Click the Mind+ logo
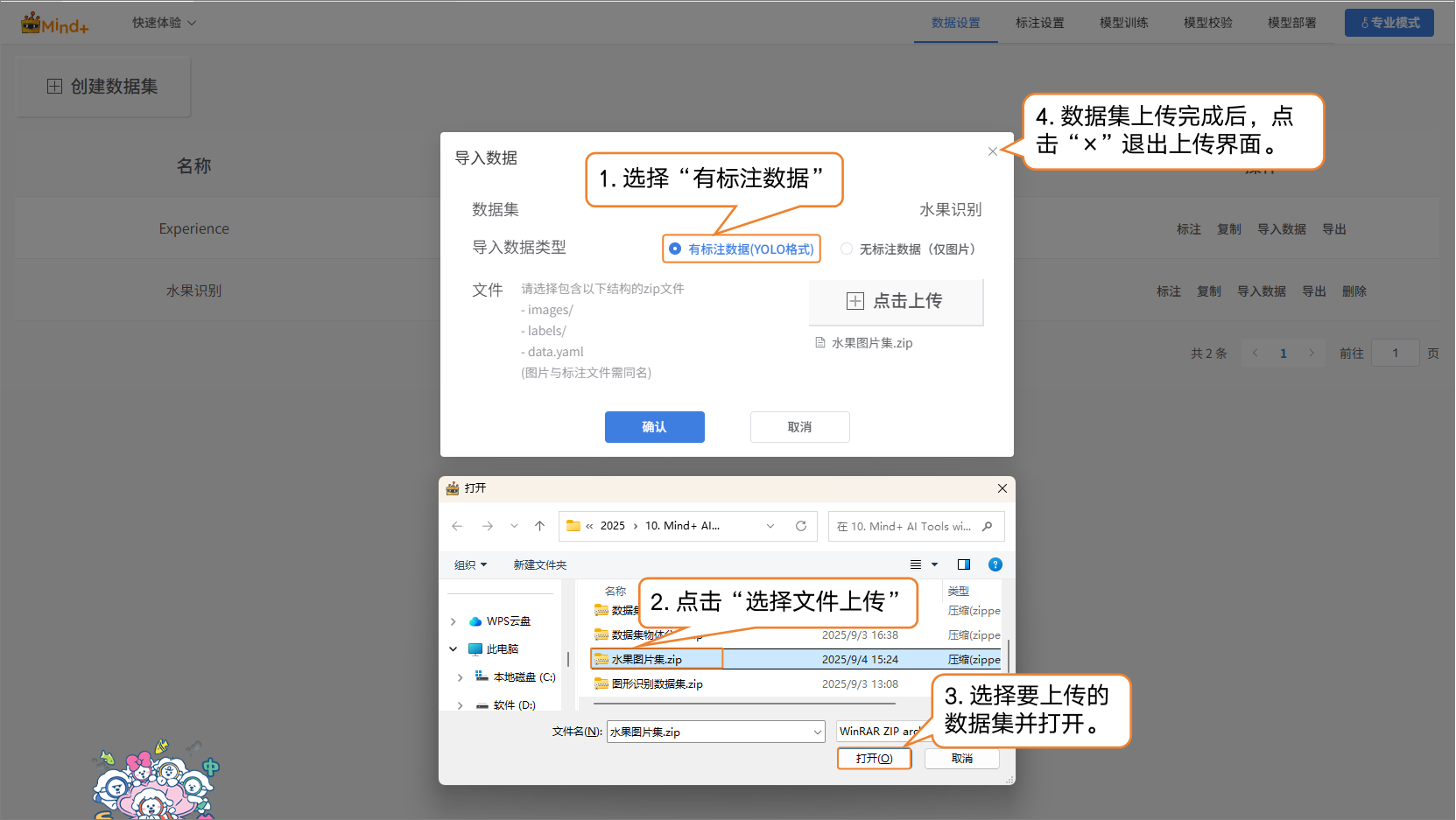 55,24
